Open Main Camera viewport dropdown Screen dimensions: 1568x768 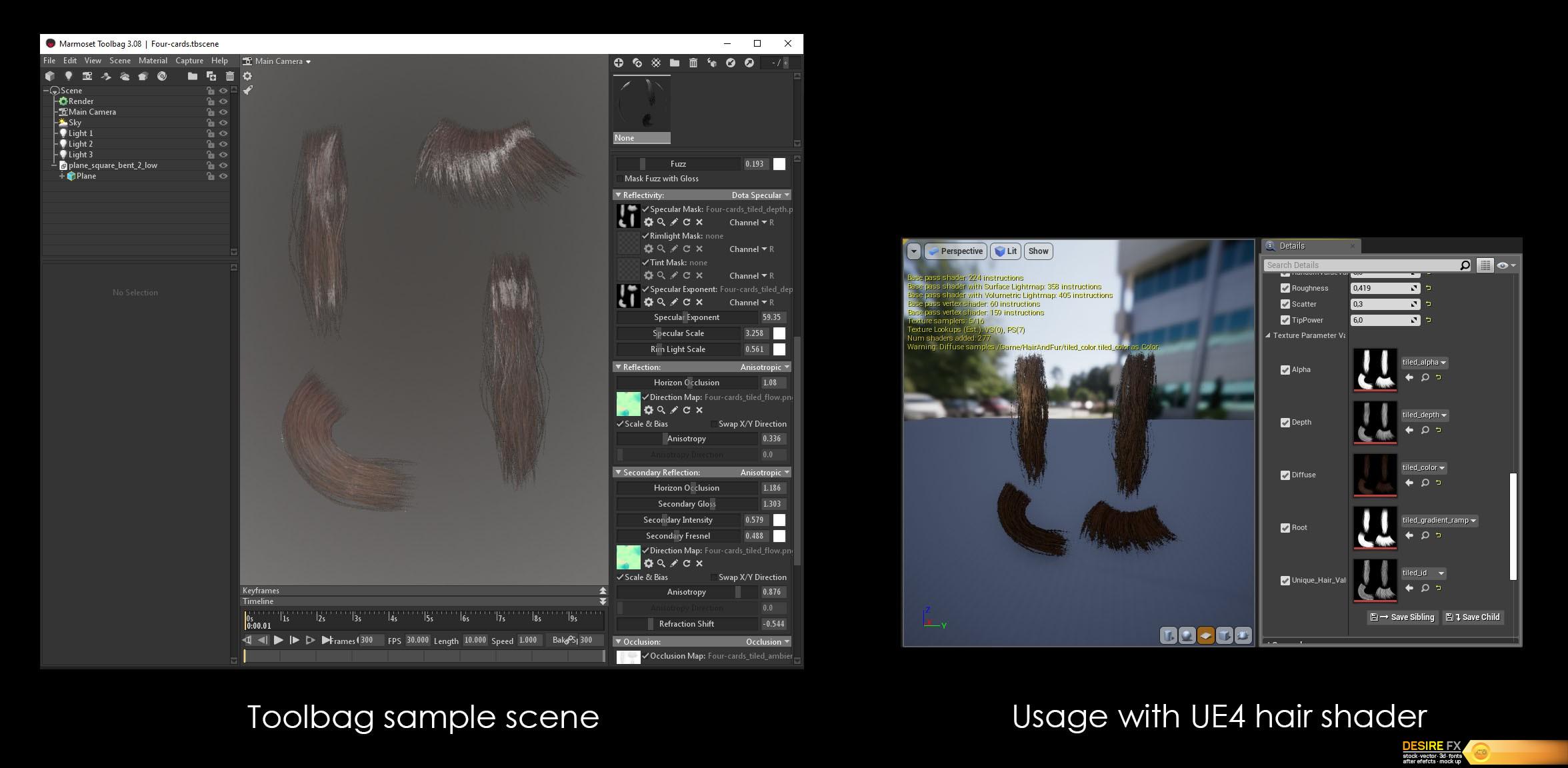(x=283, y=61)
